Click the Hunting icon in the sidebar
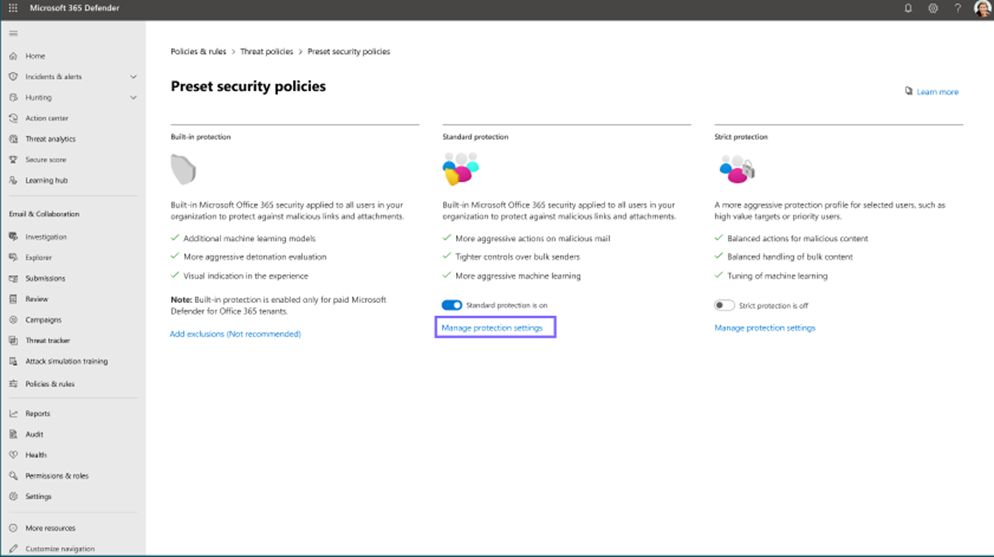The width and height of the screenshot is (994, 557). [13, 98]
